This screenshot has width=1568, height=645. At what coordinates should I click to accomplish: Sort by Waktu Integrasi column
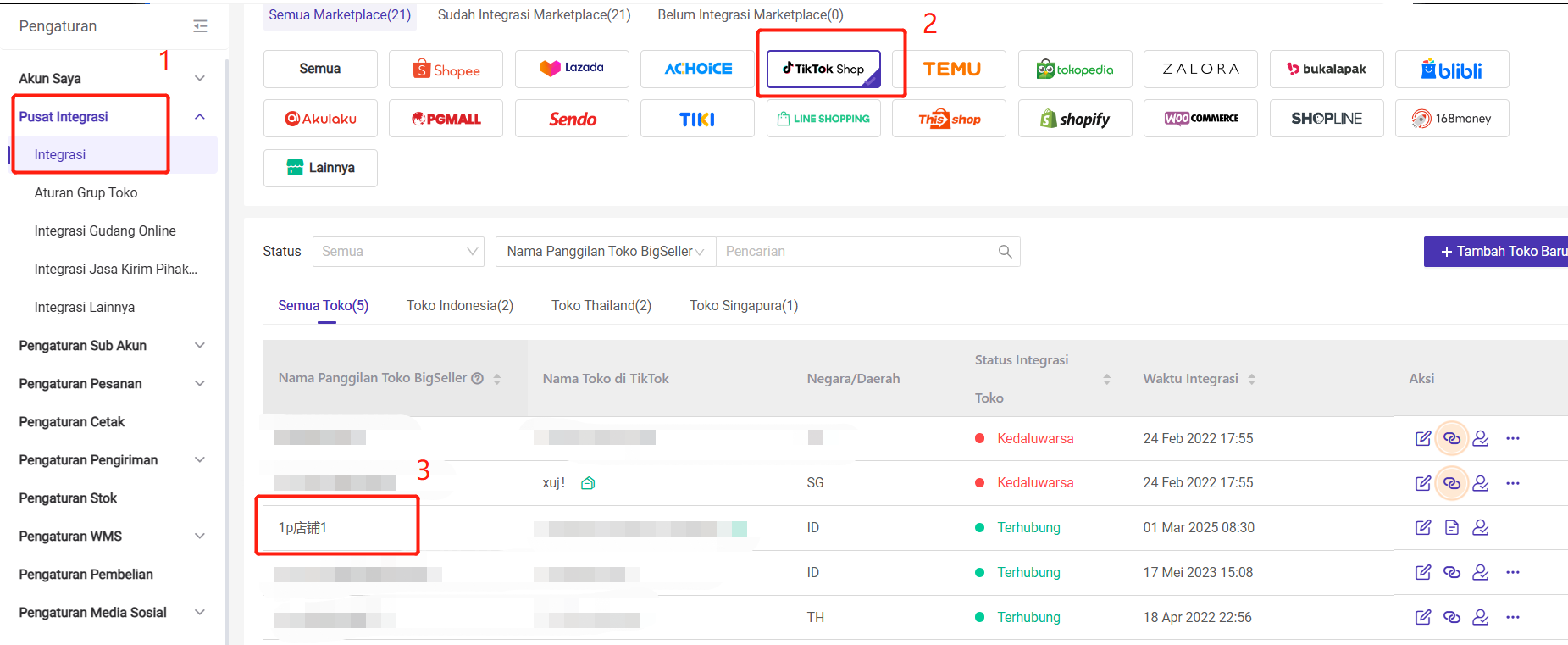coord(1251,379)
